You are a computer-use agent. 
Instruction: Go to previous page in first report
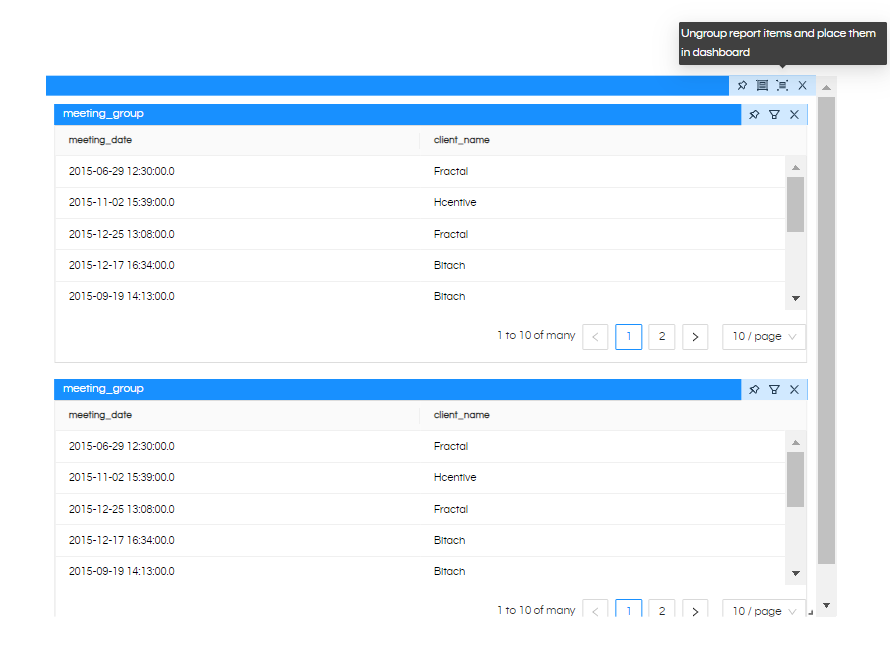[595, 337]
